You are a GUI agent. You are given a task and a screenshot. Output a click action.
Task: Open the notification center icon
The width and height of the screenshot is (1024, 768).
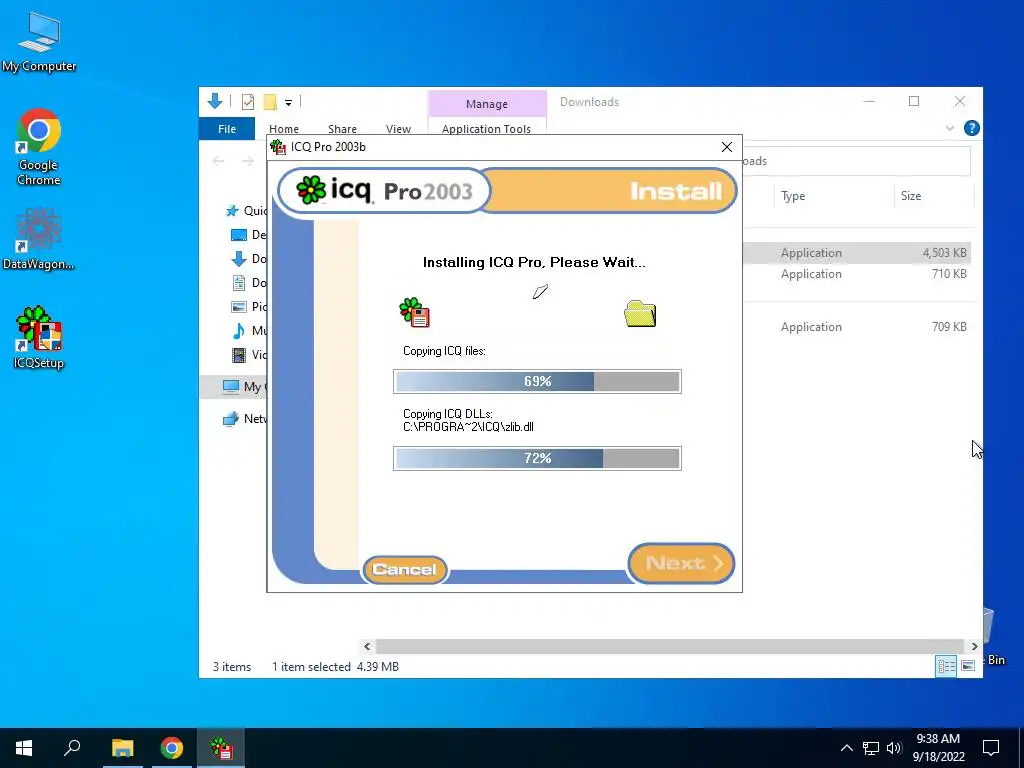click(x=991, y=748)
